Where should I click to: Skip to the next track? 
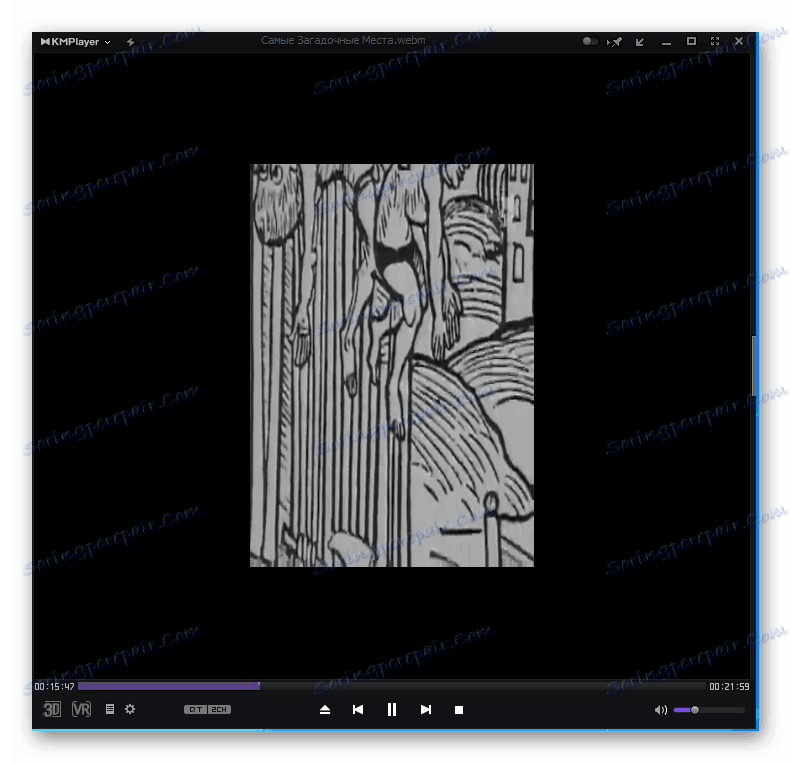tap(426, 710)
